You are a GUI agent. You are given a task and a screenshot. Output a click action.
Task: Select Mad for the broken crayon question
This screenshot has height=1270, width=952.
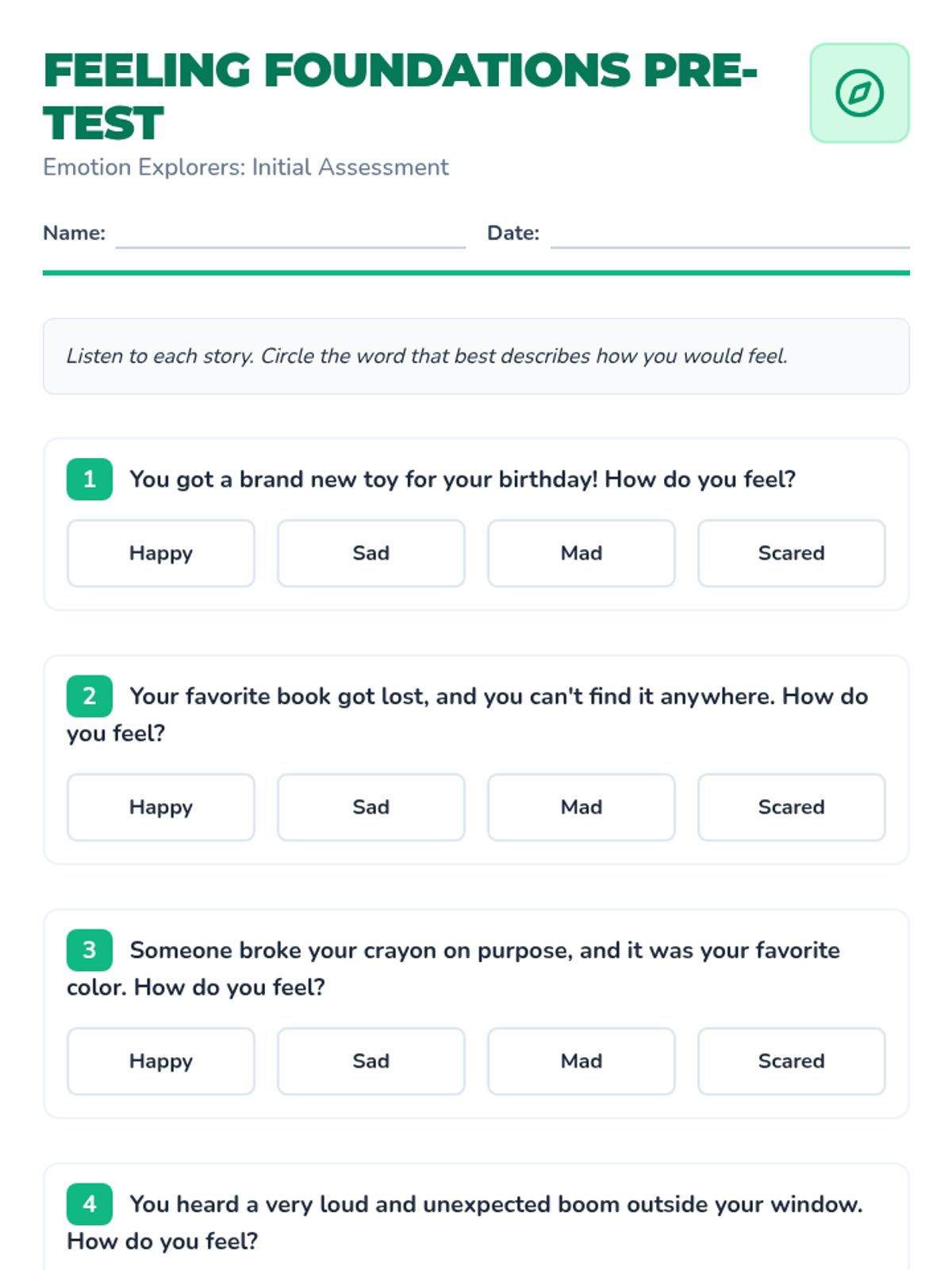pos(581,1061)
